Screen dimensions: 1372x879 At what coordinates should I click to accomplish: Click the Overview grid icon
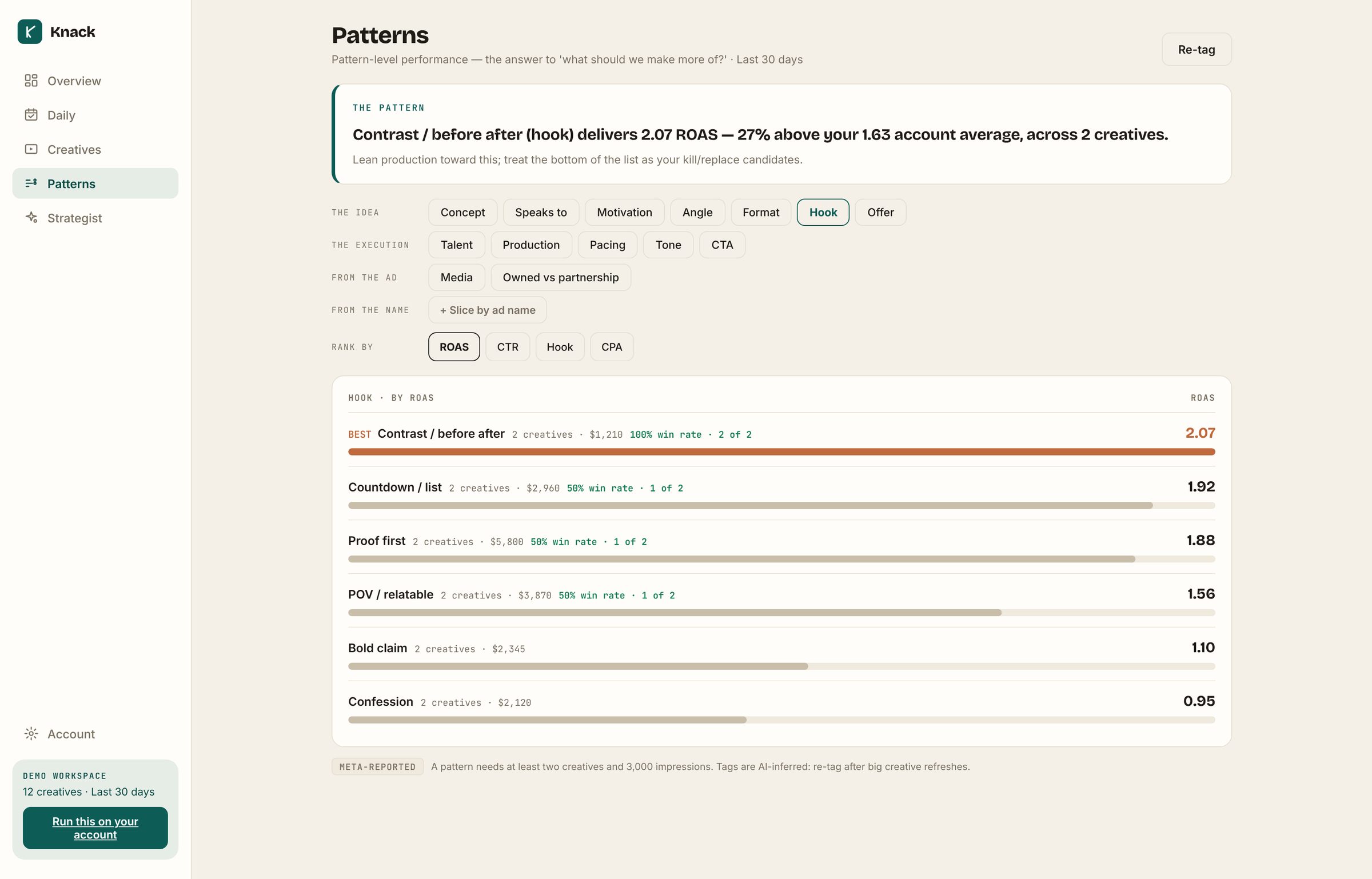31,81
